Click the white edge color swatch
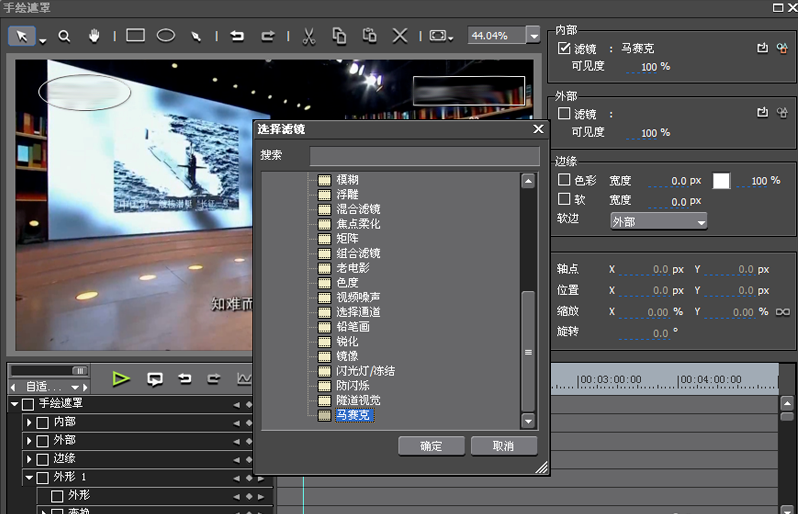Screen dimensions: 798x514 [x=721, y=181]
